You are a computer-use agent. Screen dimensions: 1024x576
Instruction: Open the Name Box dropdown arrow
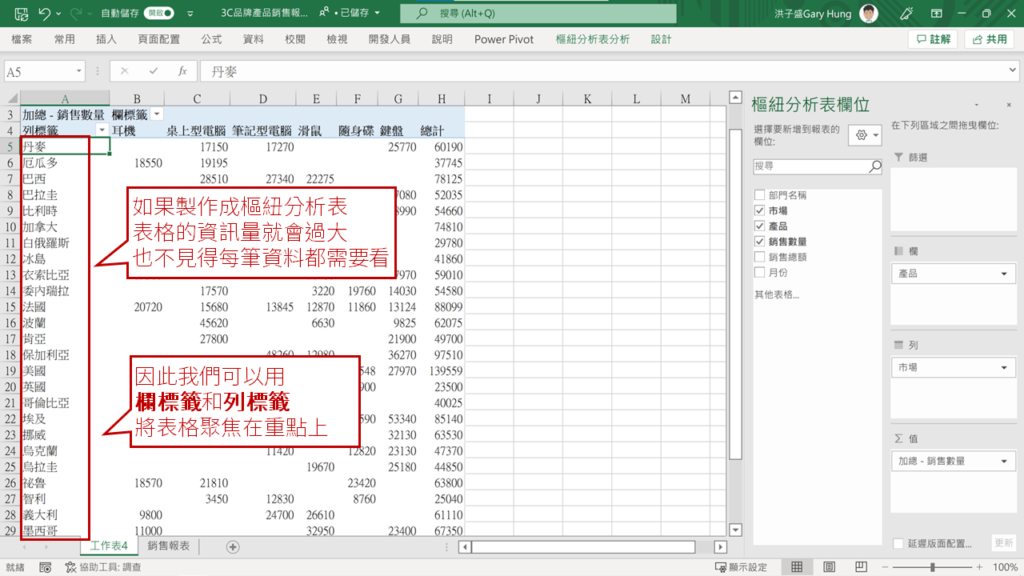click(78, 71)
